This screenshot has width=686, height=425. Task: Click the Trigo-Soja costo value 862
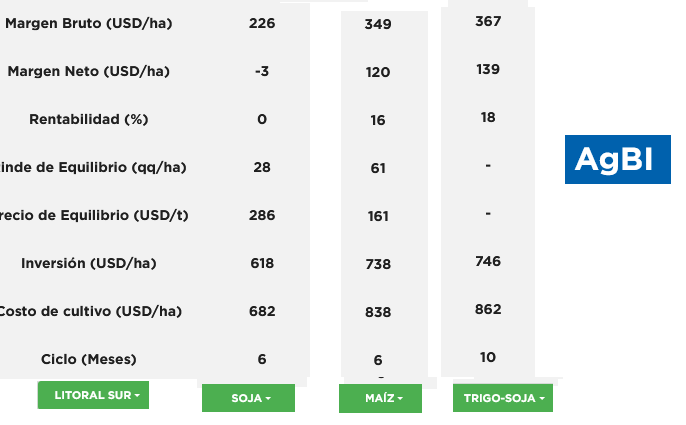488,309
